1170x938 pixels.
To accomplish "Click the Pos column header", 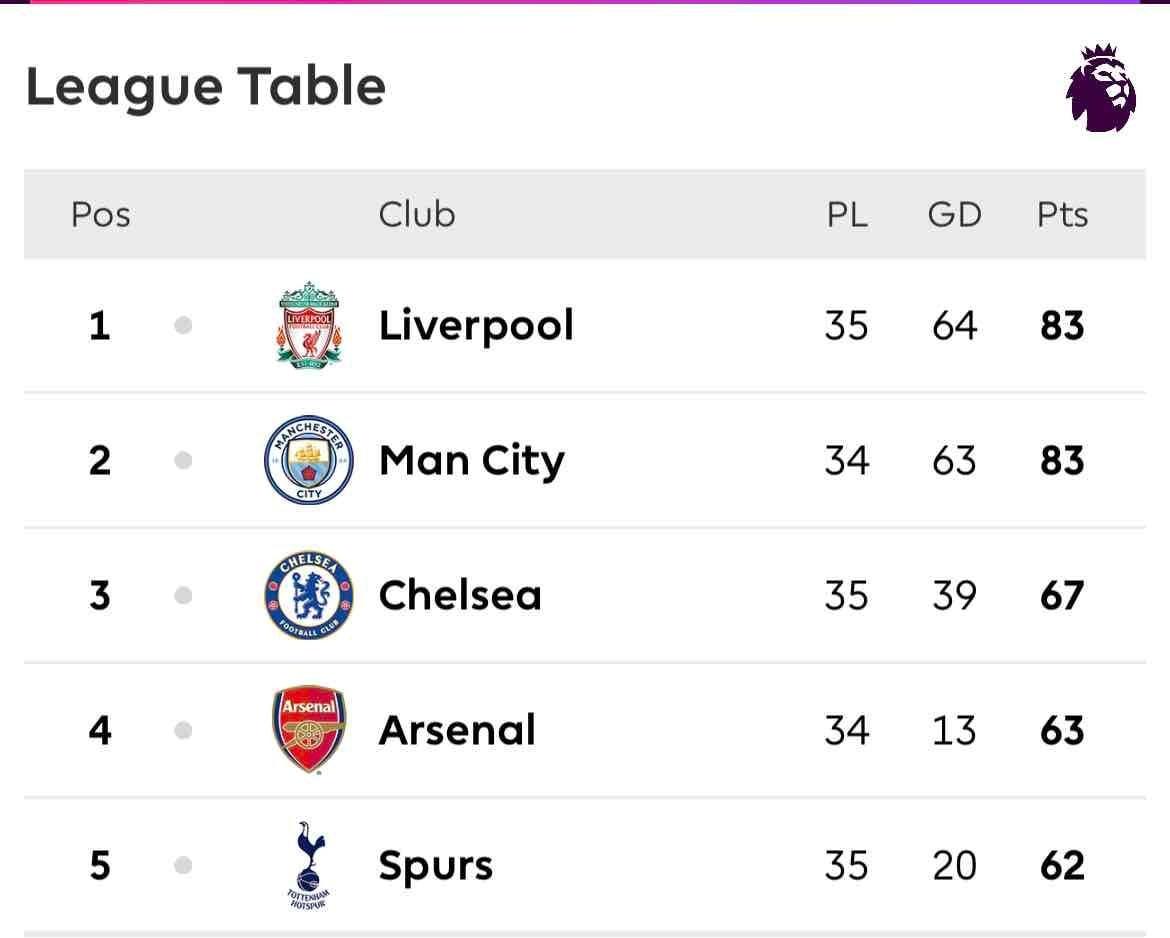I will tap(101, 215).
